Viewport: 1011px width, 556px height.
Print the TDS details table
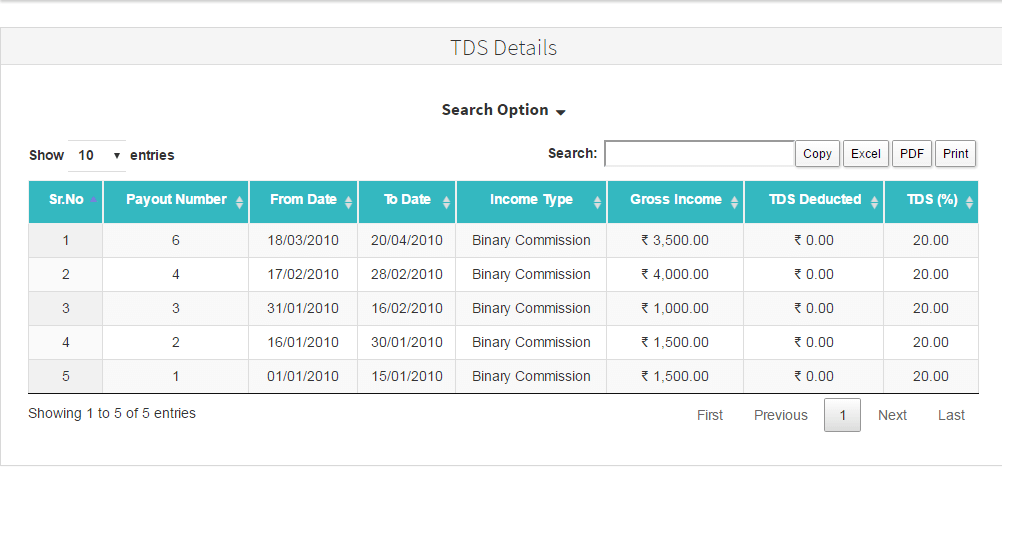tap(955, 154)
